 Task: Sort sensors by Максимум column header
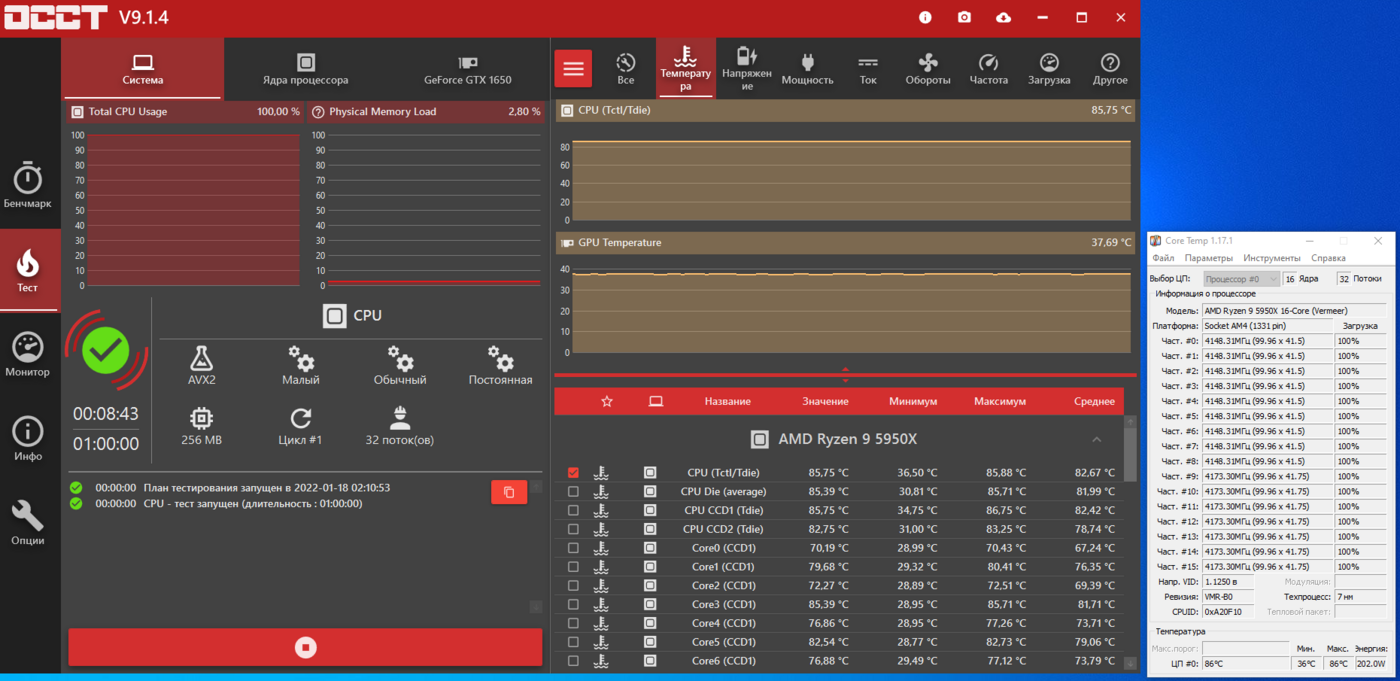[x=1000, y=401]
